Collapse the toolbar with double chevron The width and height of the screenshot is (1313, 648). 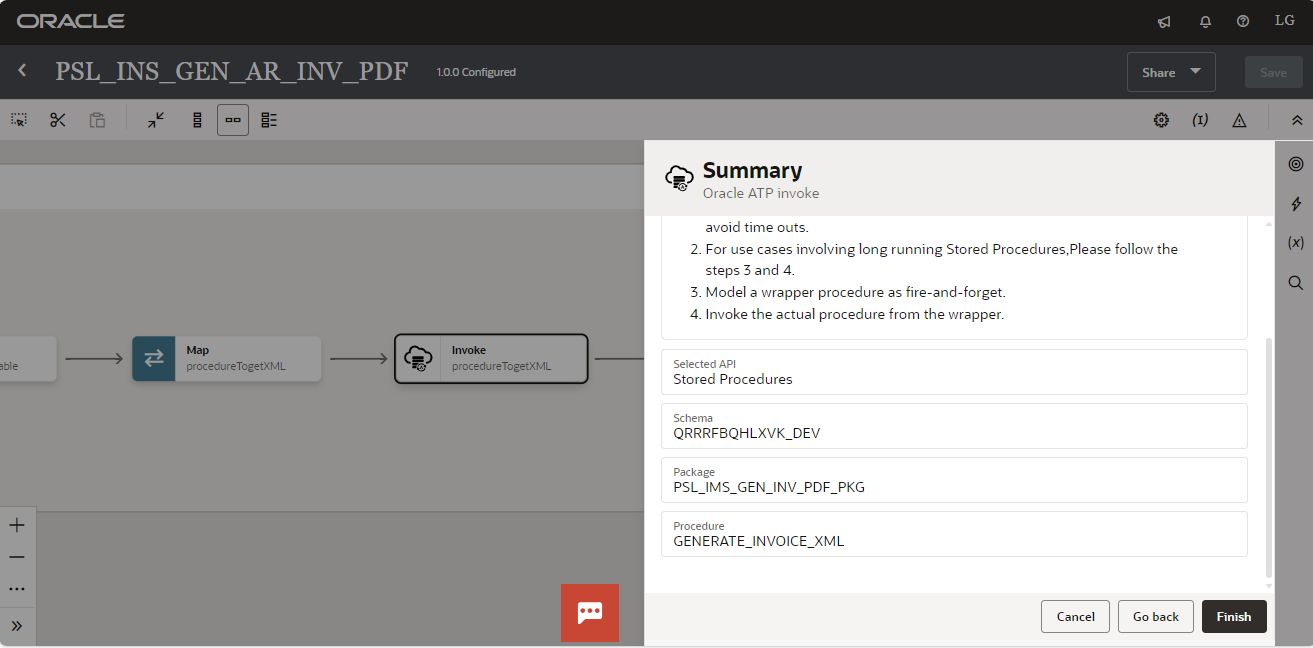[1296, 120]
